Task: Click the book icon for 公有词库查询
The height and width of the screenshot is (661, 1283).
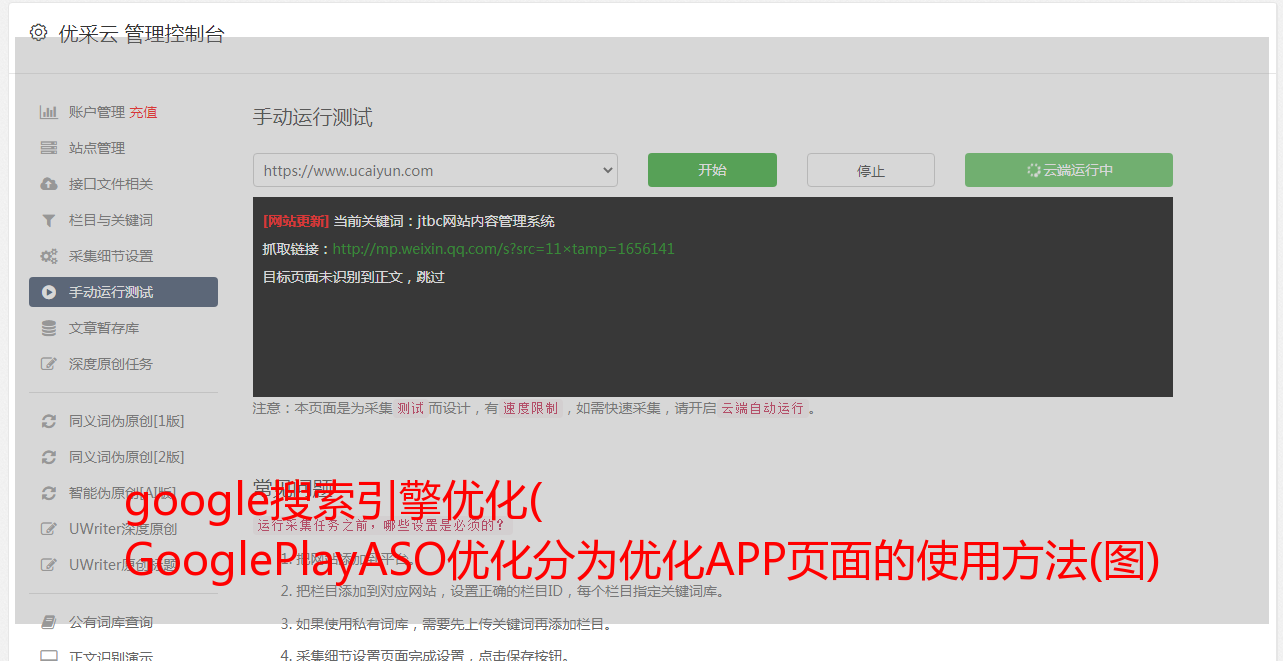Action: tap(48, 622)
